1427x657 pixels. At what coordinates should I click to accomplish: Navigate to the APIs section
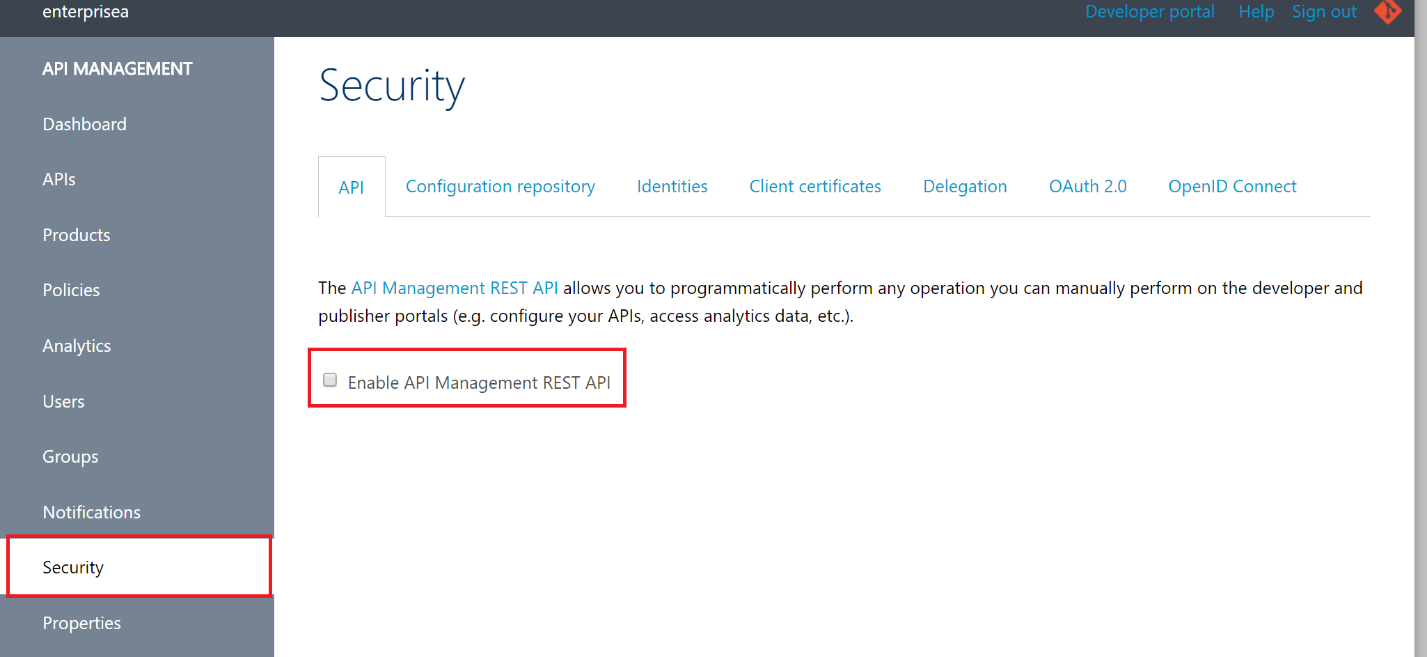(58, 179)
